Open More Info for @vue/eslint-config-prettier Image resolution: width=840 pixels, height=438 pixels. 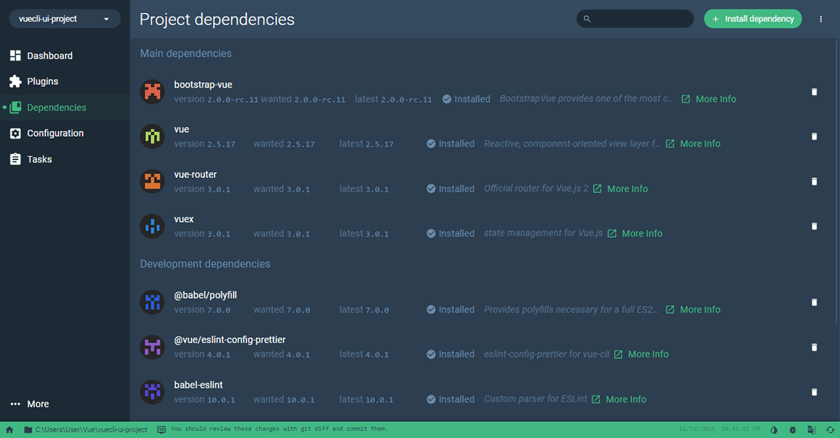coord(641,354)
